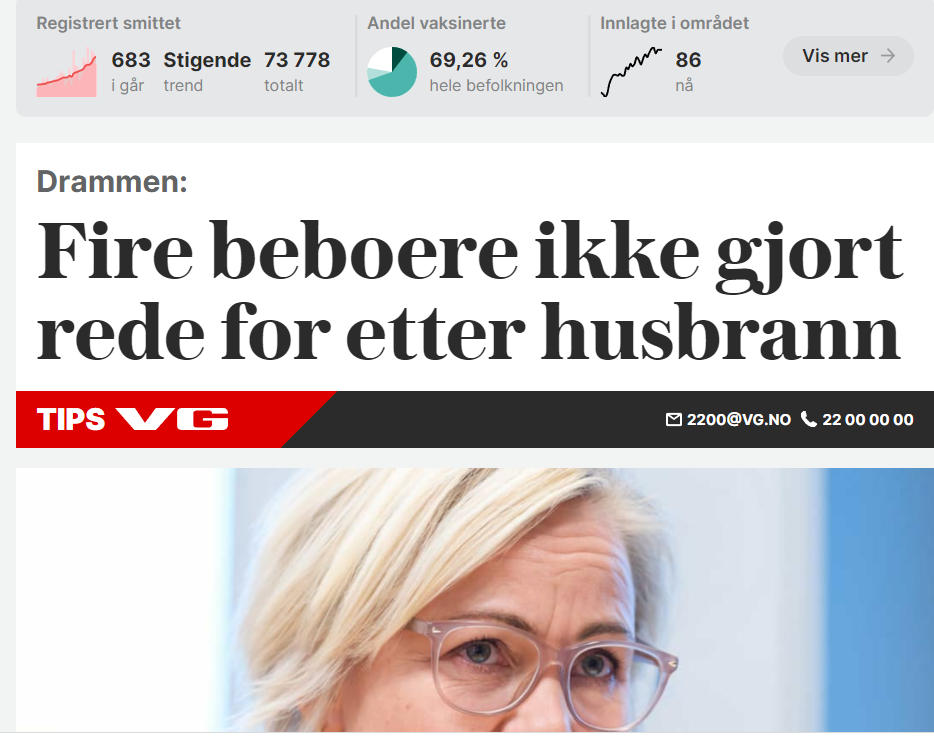934x736 pixels.
Task: Click the Vis mer button
Action: tap(848, 56)
